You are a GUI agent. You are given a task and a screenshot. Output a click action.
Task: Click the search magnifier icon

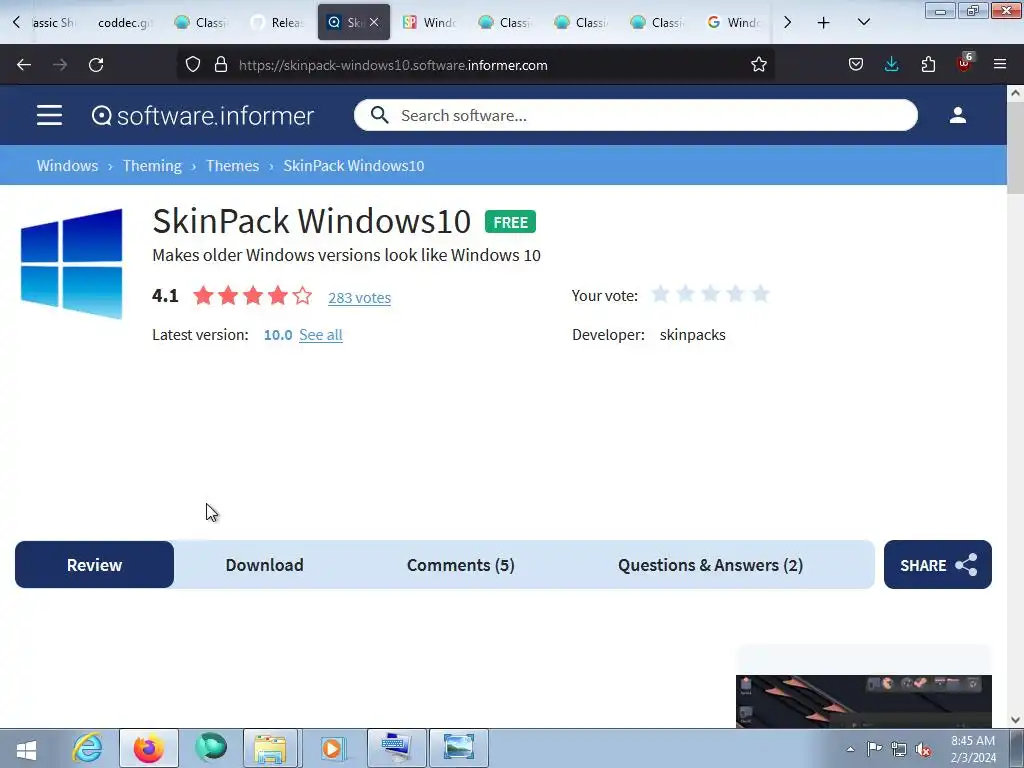pyautogui.click(x=379, y=116)
